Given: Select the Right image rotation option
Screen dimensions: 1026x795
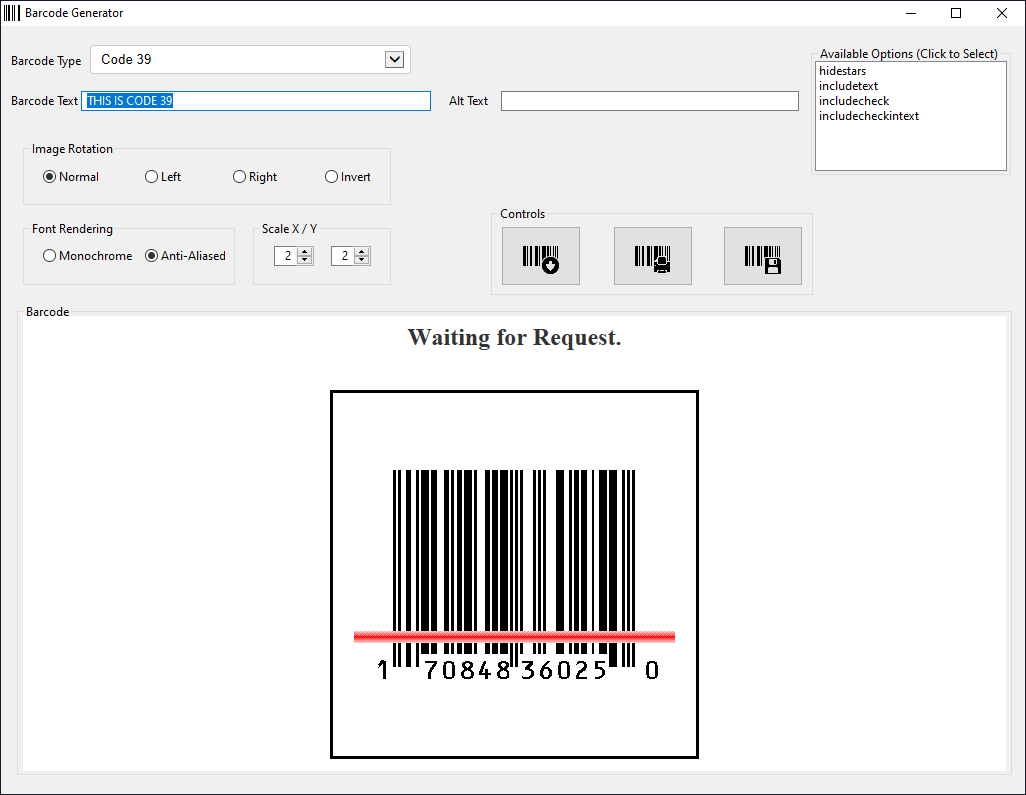Looking at the screenshot, I should [x=240, y=177].
